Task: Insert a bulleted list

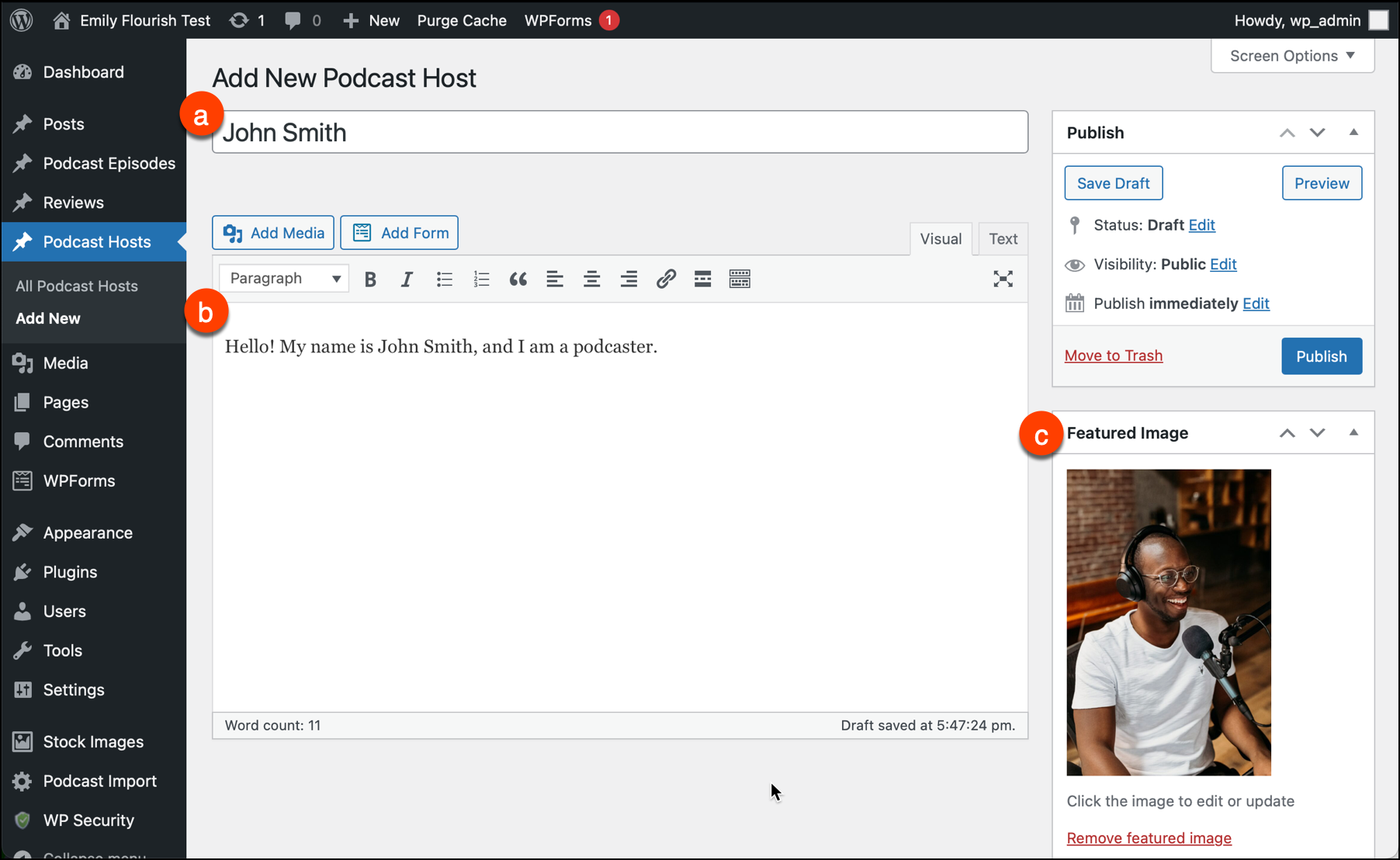Action: point(444,279)
